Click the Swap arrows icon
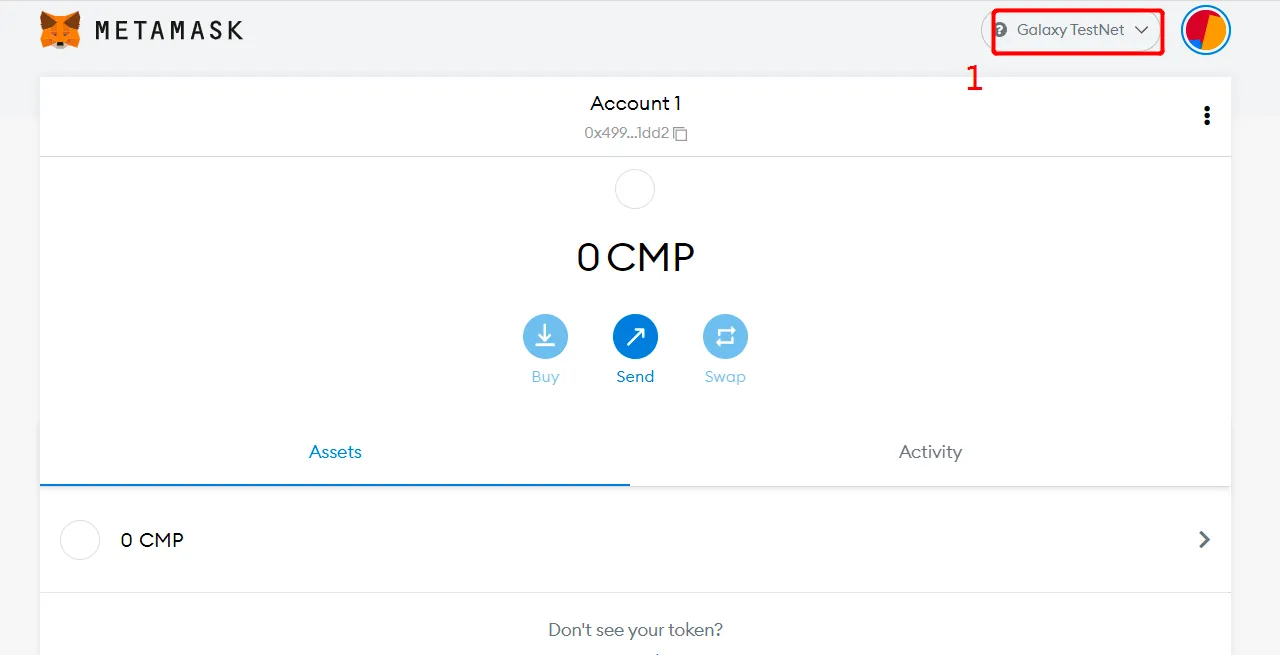The height and width of the screenshot is (655, 1280). pyautogui.click(x=725, y=337)
